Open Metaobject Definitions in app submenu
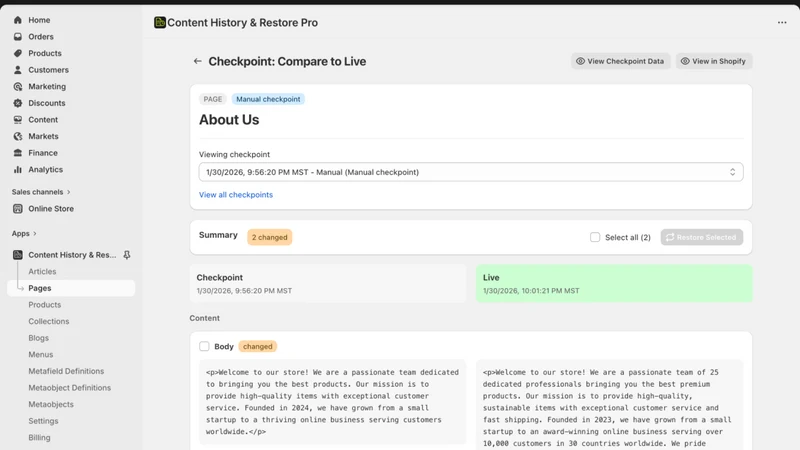800x450 pixels. click(70, 388)
